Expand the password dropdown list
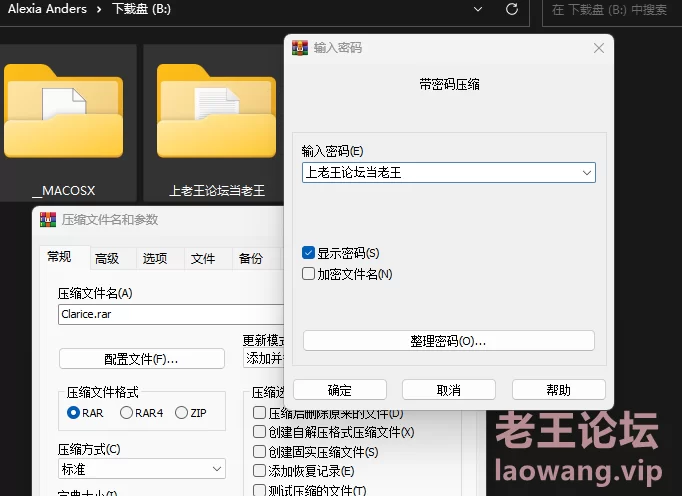The image size is (682, 496). pos(586,173)
